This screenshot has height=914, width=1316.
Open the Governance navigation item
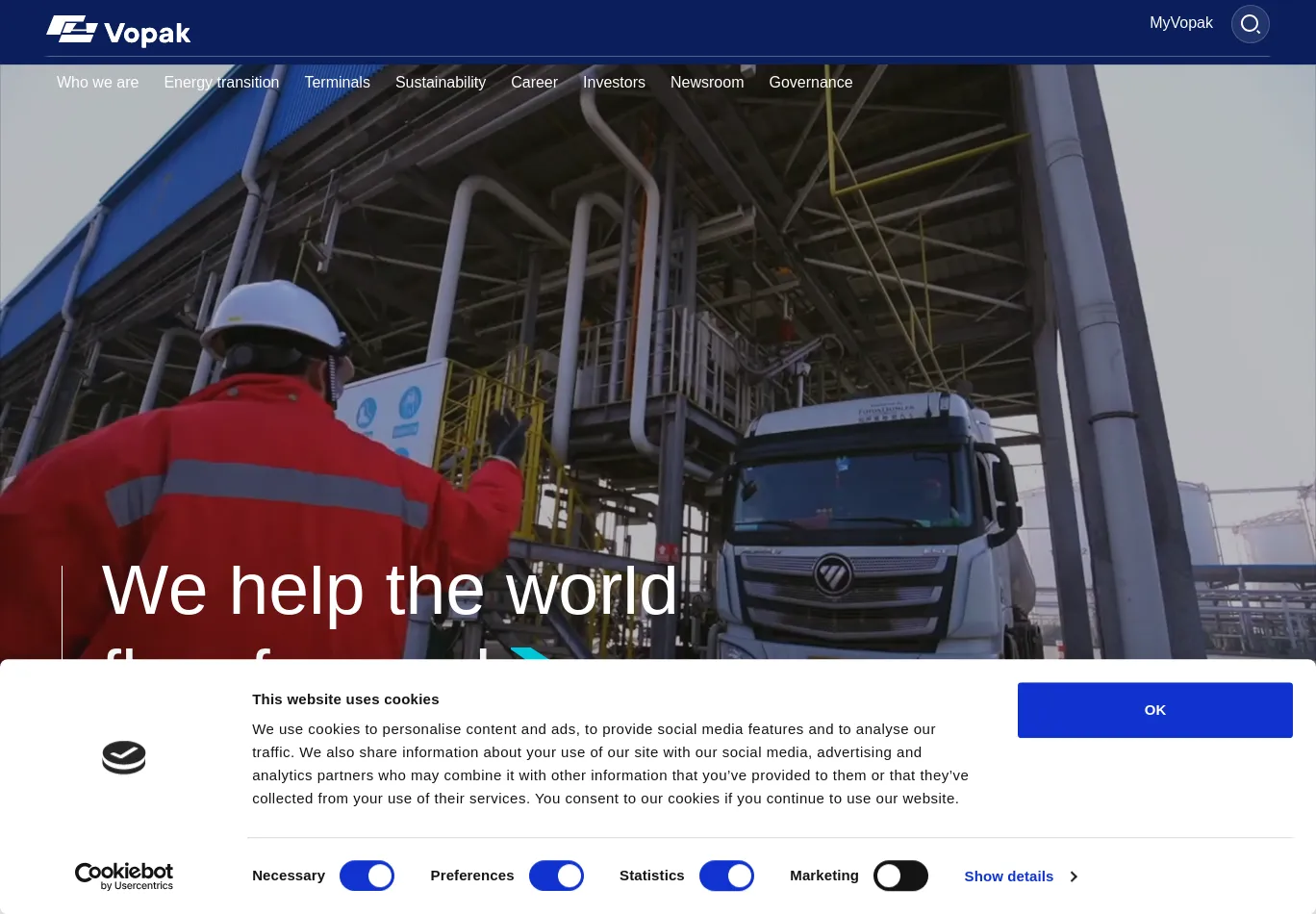[x=811, y=83]
